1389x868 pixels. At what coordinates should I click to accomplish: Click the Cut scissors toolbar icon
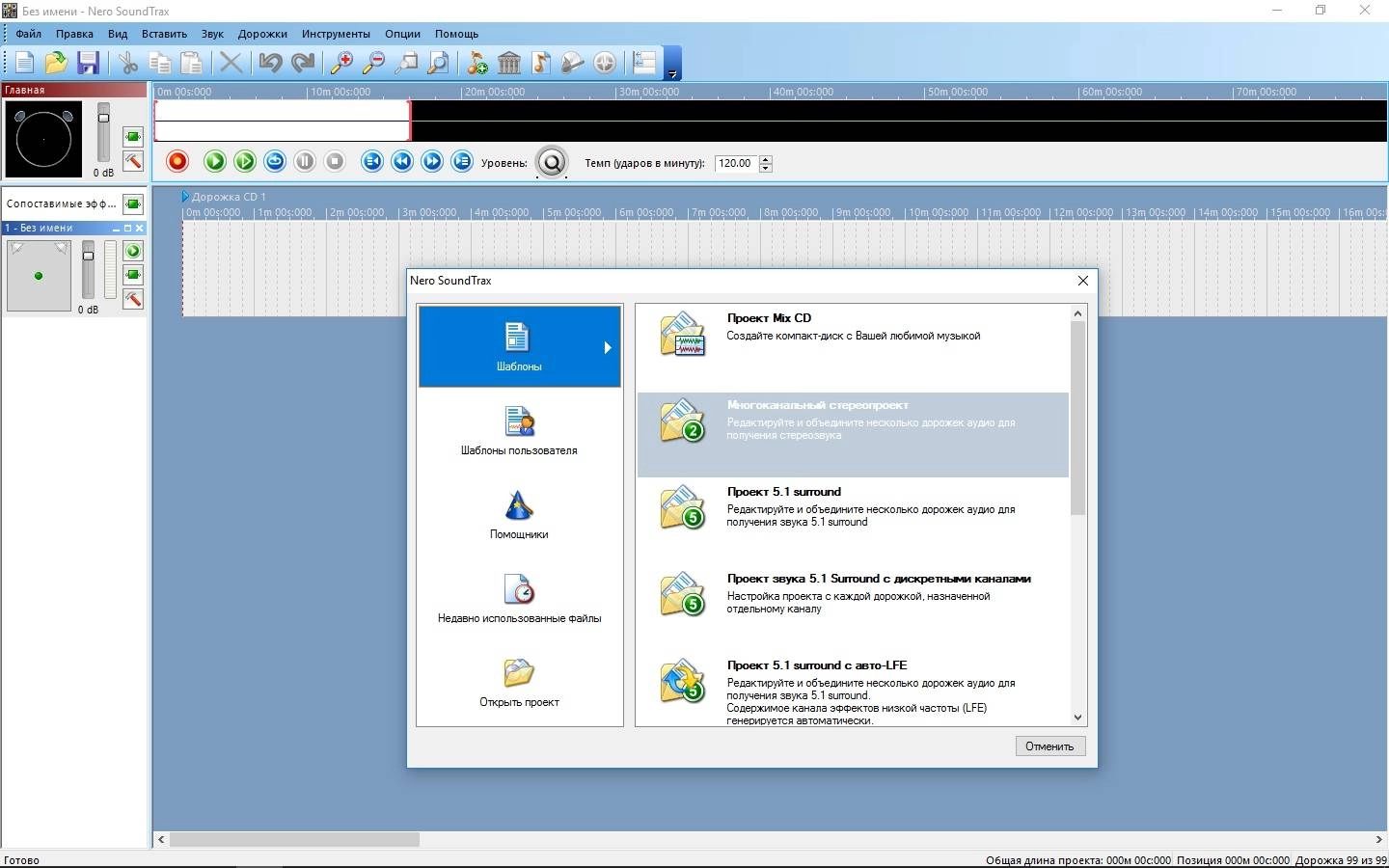pyautogui.click(x=128, y=64)
